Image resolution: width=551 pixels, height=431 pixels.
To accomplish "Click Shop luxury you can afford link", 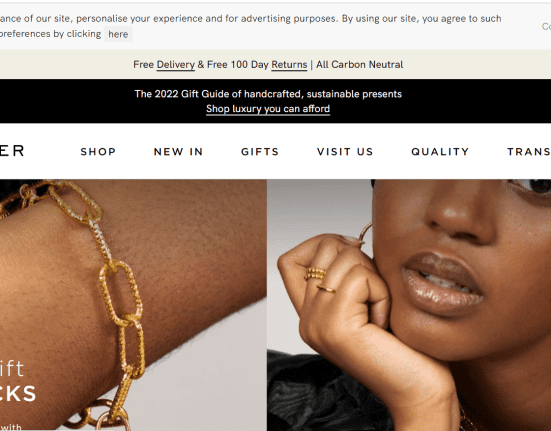I will point(268,109).
